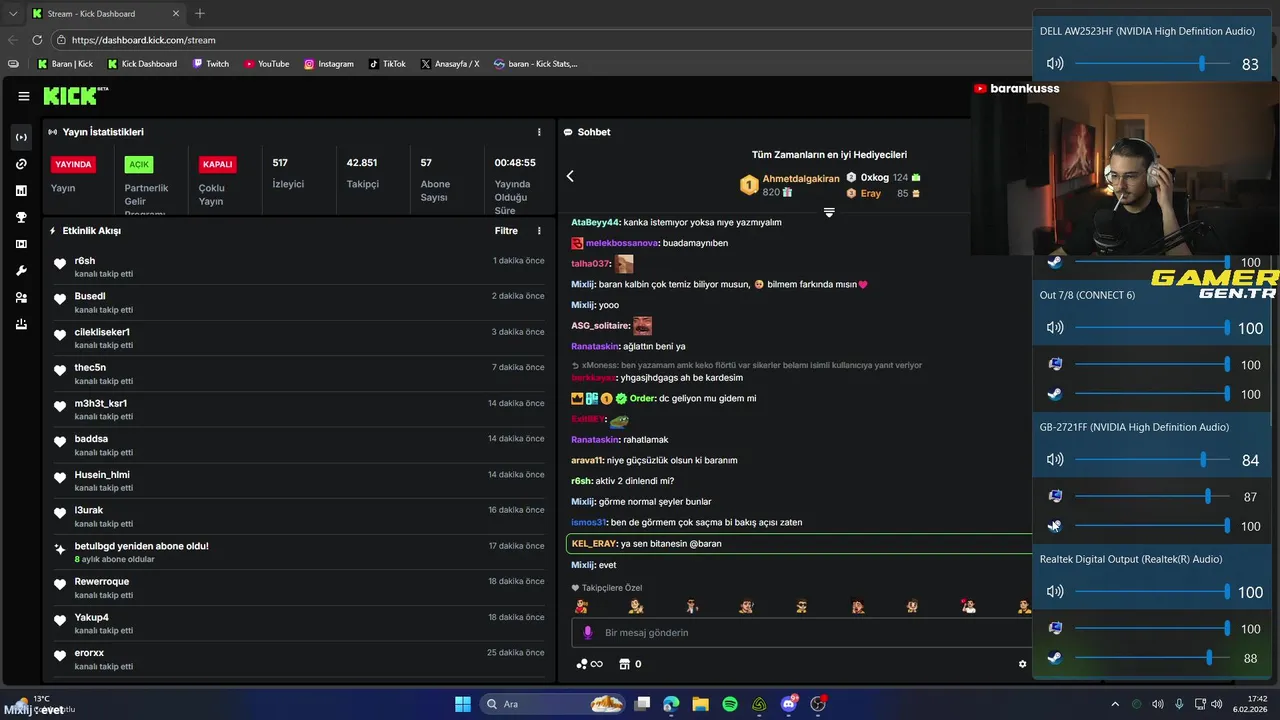The height and width of the screenshot is (720, 1280).
Task: Click the KAPALI multistream badge
Action: pos(217,164)
